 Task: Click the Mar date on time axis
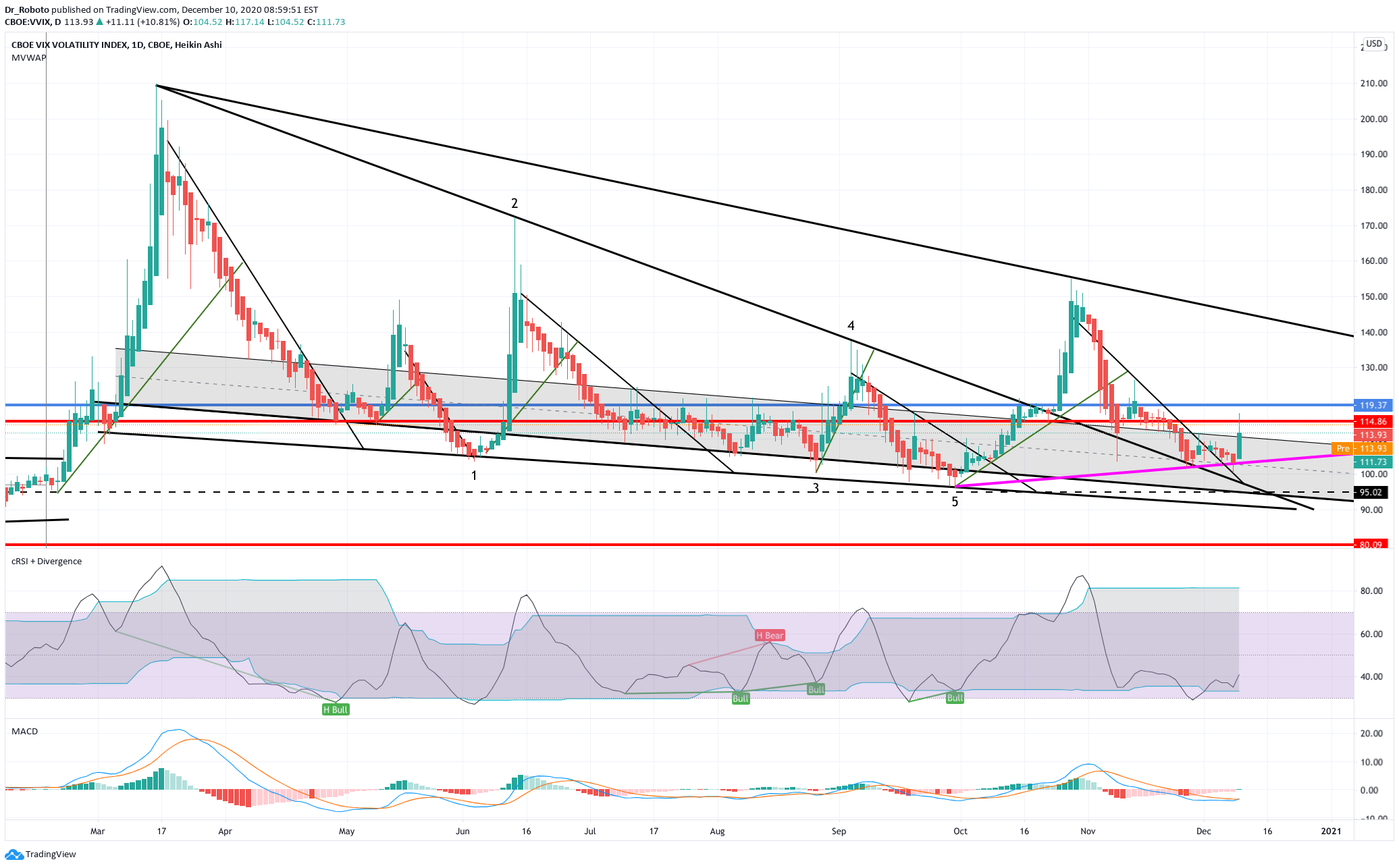[98, 832]
